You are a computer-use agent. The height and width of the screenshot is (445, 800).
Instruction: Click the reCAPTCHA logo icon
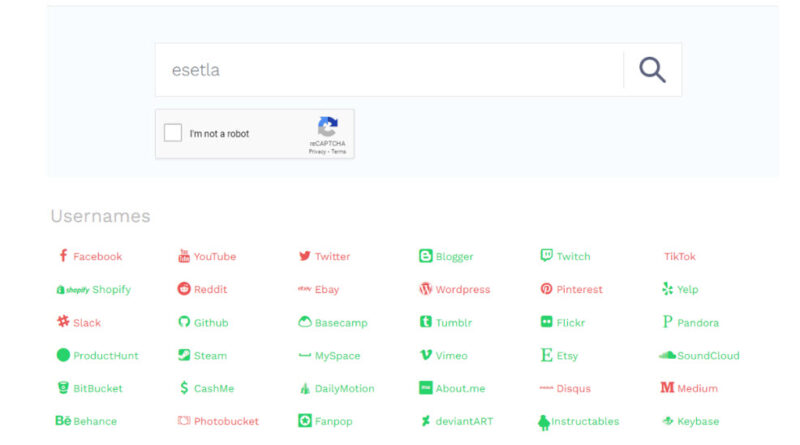(x=328, y=127)
